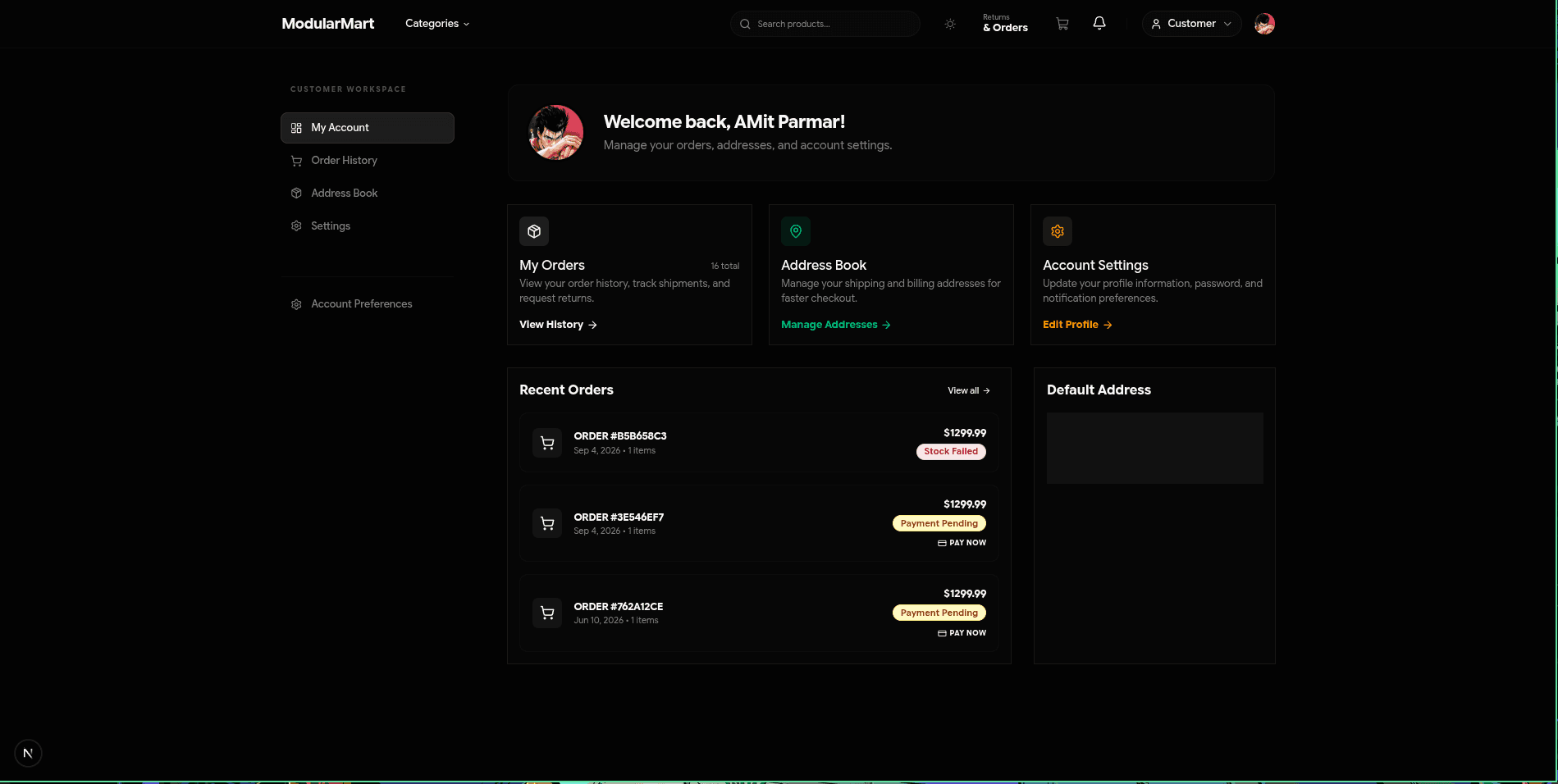
Task: Toggle the light/dark theme sun icon
Action: tap(950, 24)
